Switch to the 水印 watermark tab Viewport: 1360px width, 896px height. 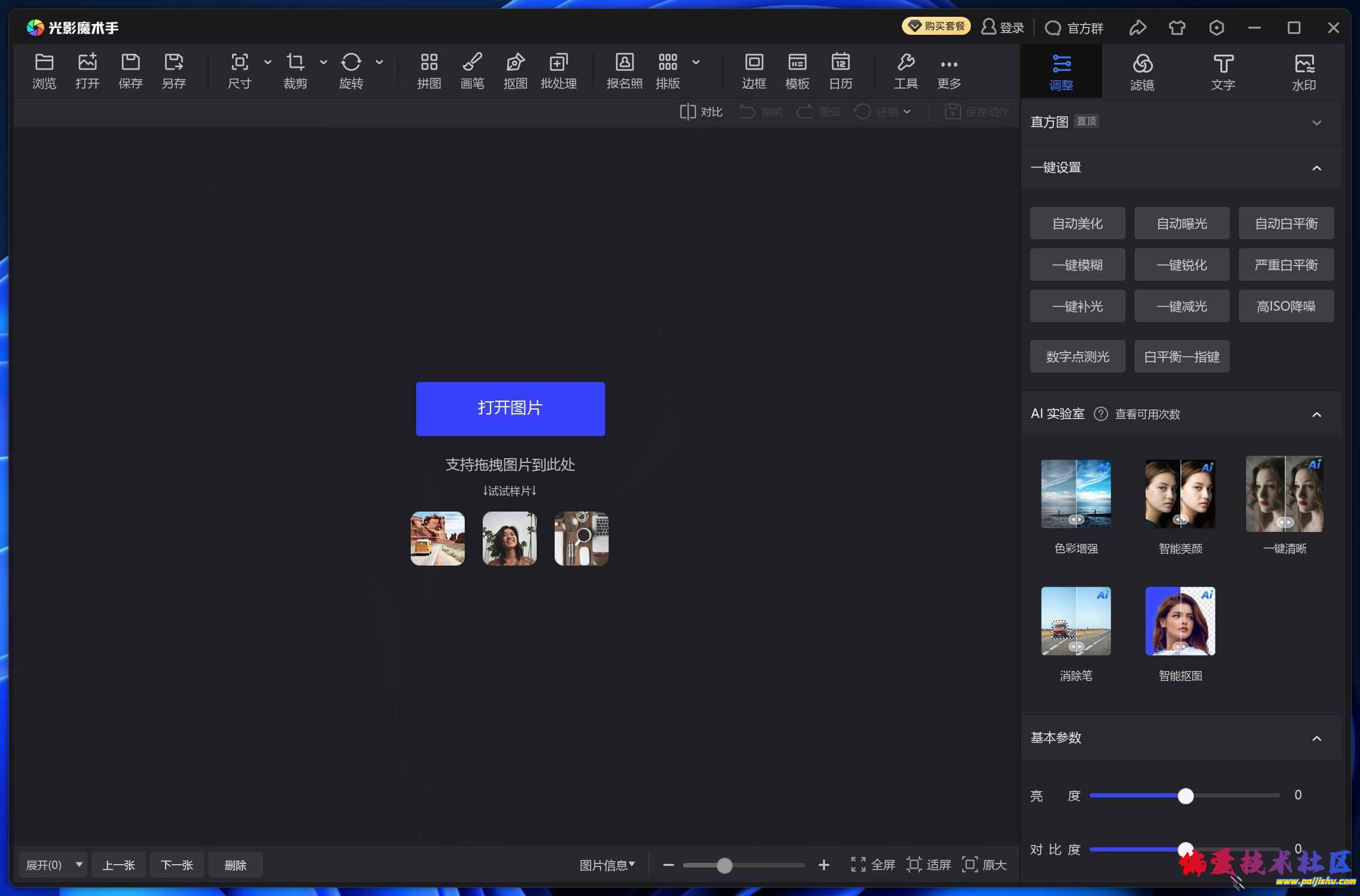tap(1304, 71)
